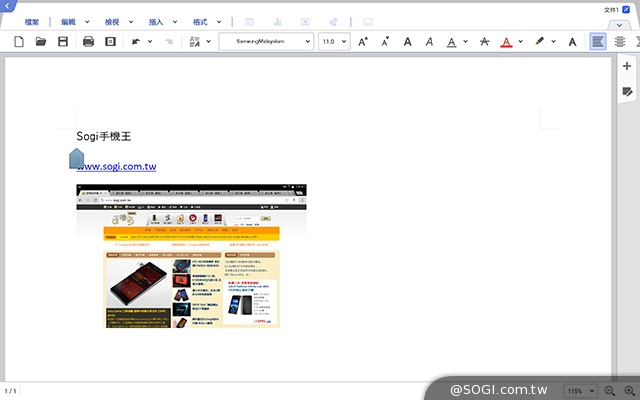Screen dimensions: 640x400
Task: Click the italic A text button
Action: [x=428, y=42]
